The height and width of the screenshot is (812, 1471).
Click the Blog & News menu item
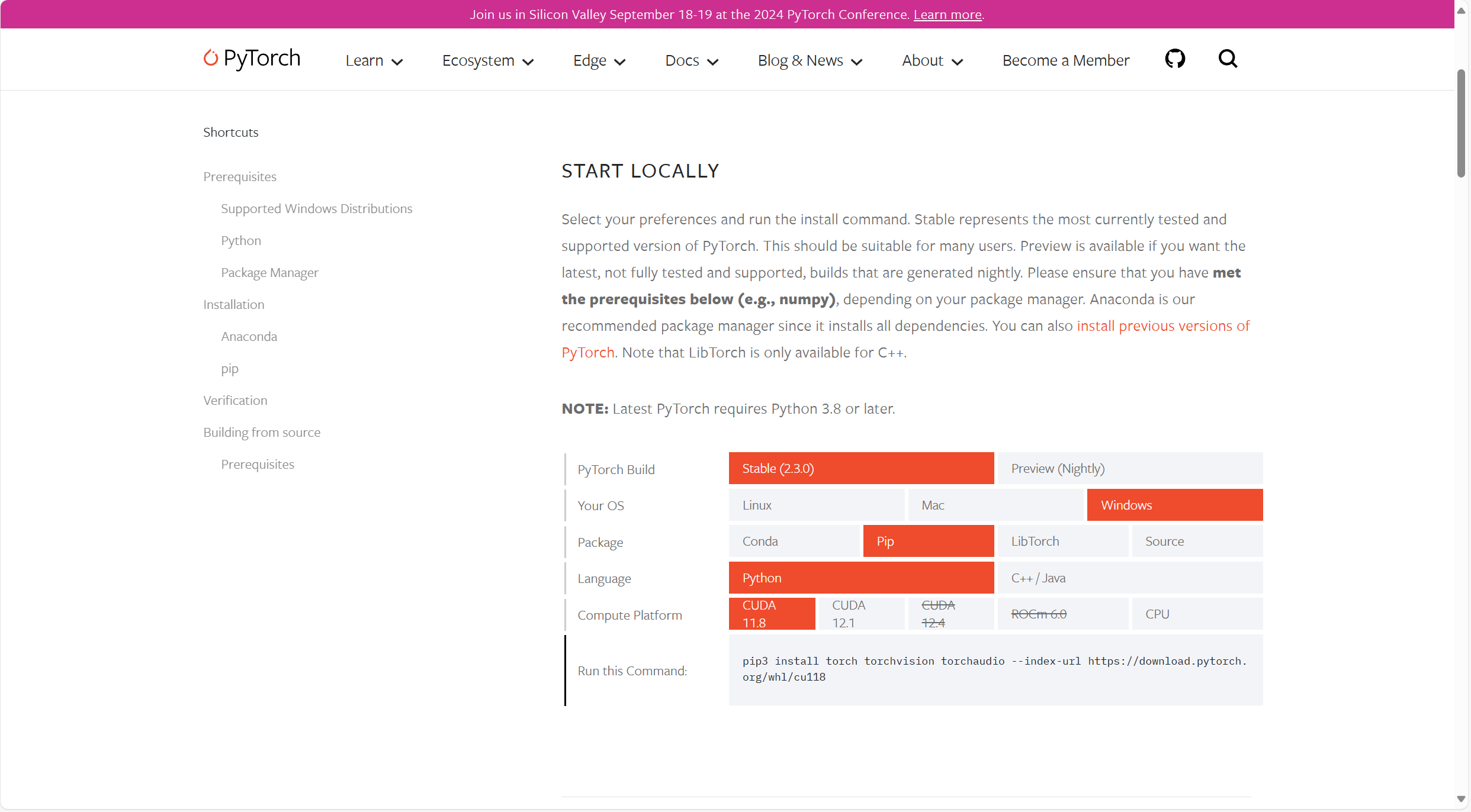810,60
